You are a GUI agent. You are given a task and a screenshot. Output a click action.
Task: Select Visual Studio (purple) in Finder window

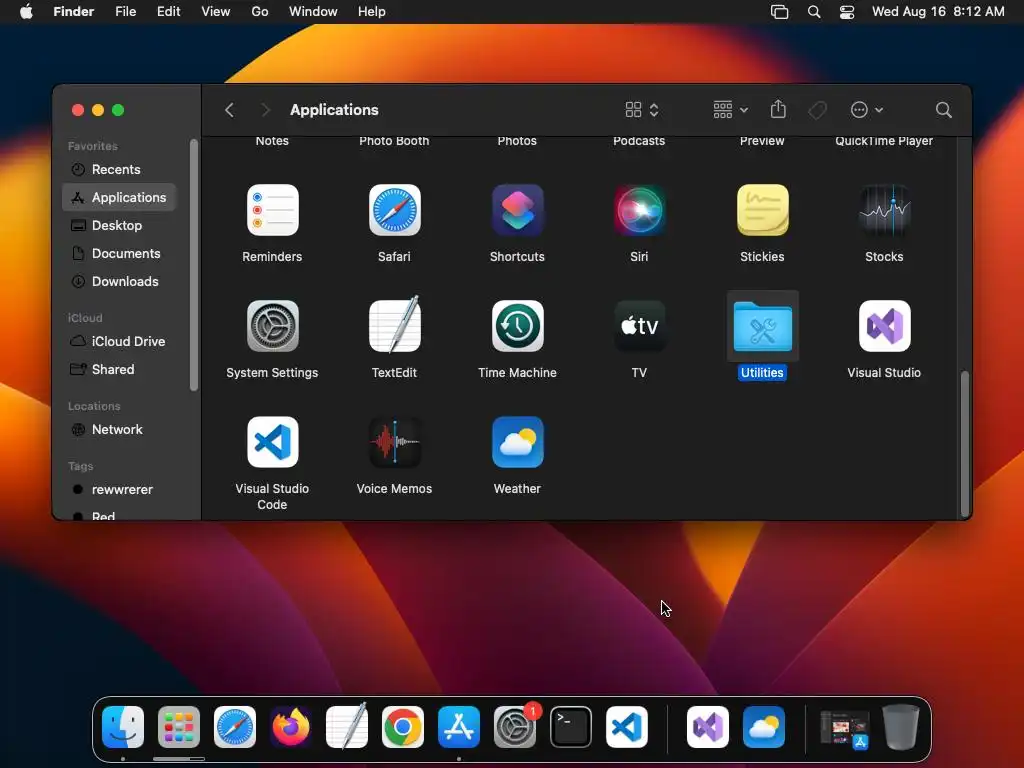[884, 326]
